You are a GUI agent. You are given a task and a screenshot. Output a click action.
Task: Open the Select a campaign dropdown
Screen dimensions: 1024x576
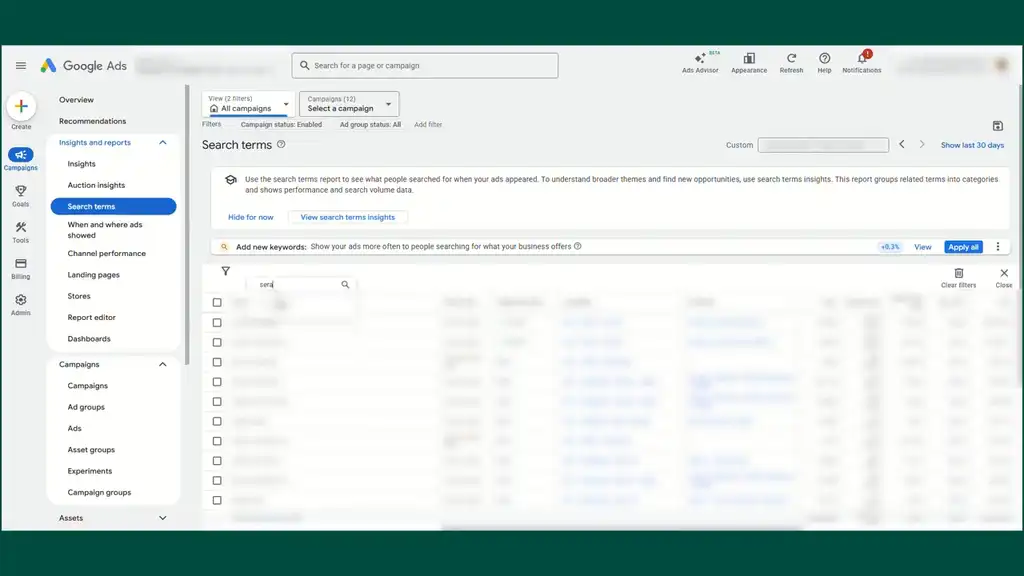(349, 104)
